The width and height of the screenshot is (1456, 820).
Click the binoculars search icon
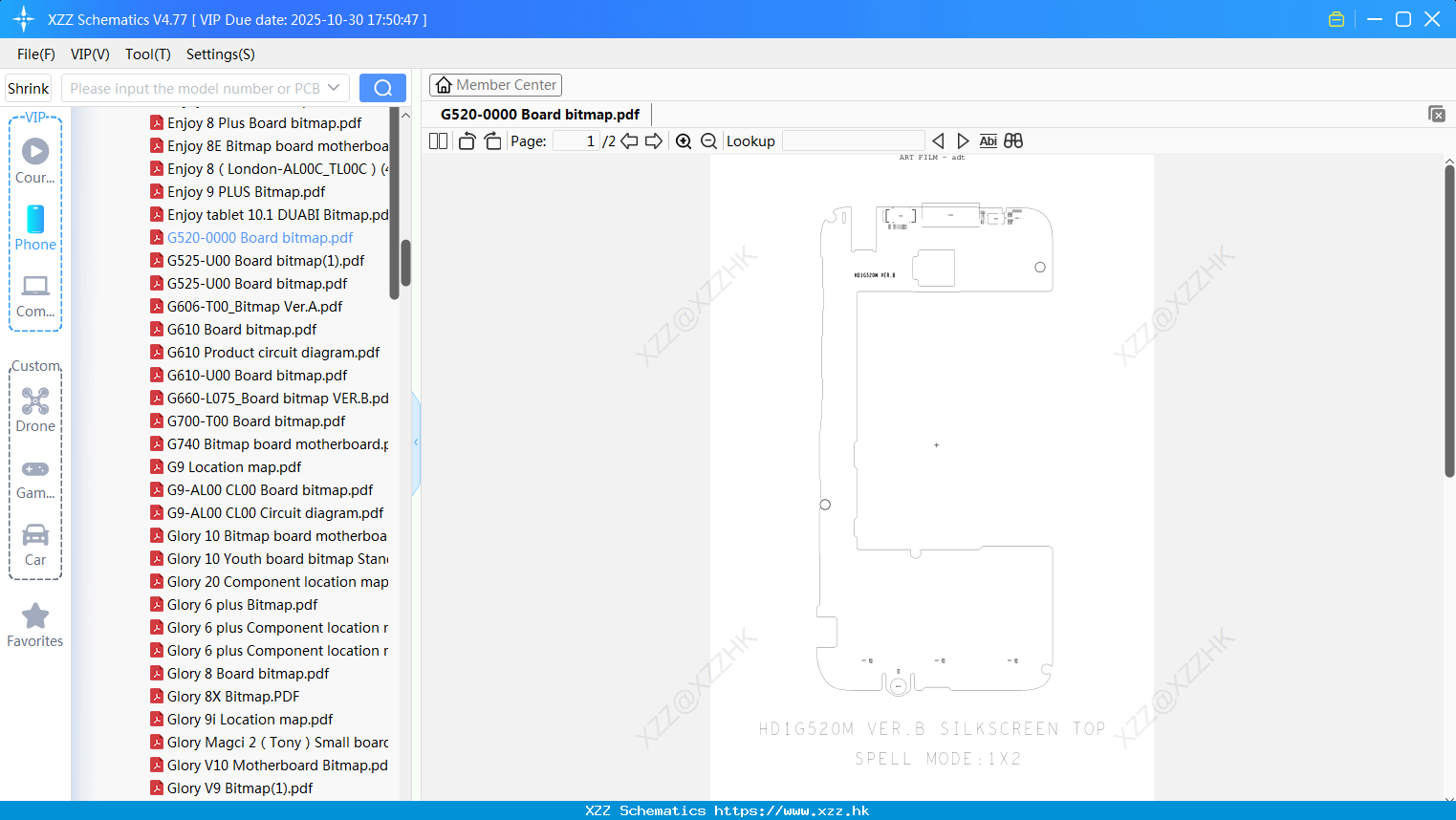click(x=1013, y=140)
